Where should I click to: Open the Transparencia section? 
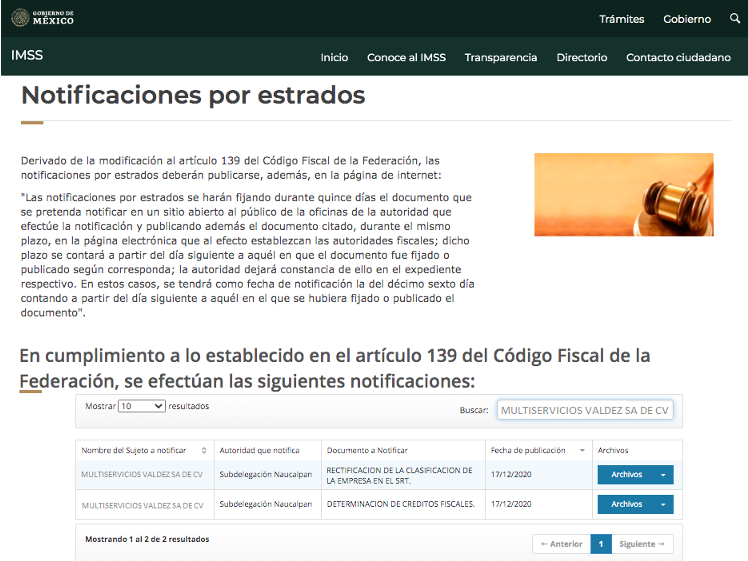pos(500,57)
